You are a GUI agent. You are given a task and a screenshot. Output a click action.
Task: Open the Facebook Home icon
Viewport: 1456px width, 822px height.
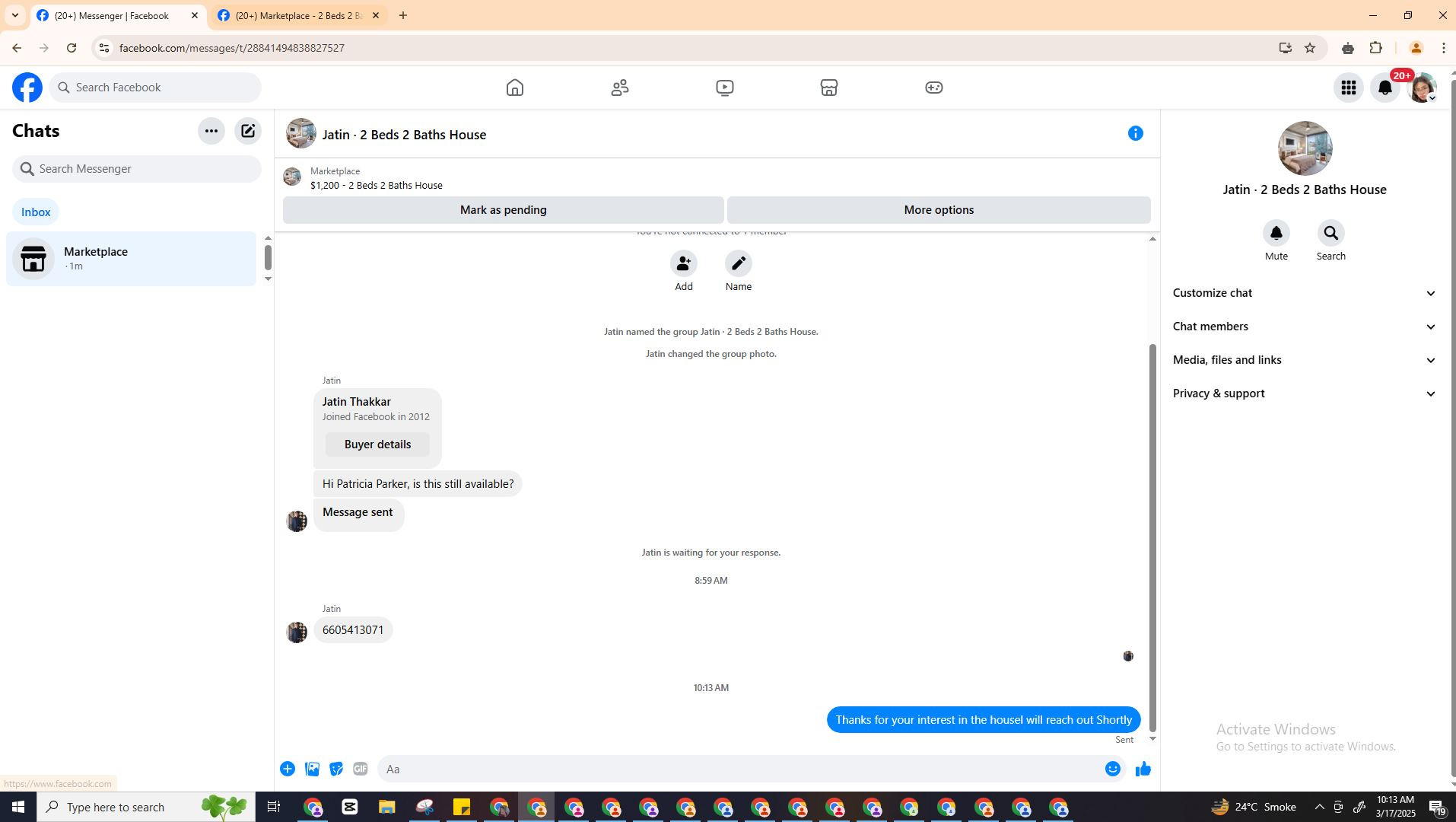(x=515, y=88)
